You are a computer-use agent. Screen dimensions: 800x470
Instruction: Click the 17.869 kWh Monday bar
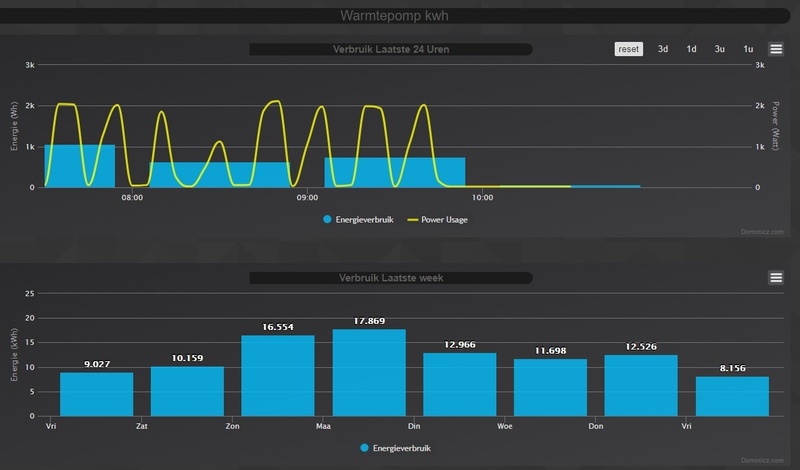click(369, 373)
